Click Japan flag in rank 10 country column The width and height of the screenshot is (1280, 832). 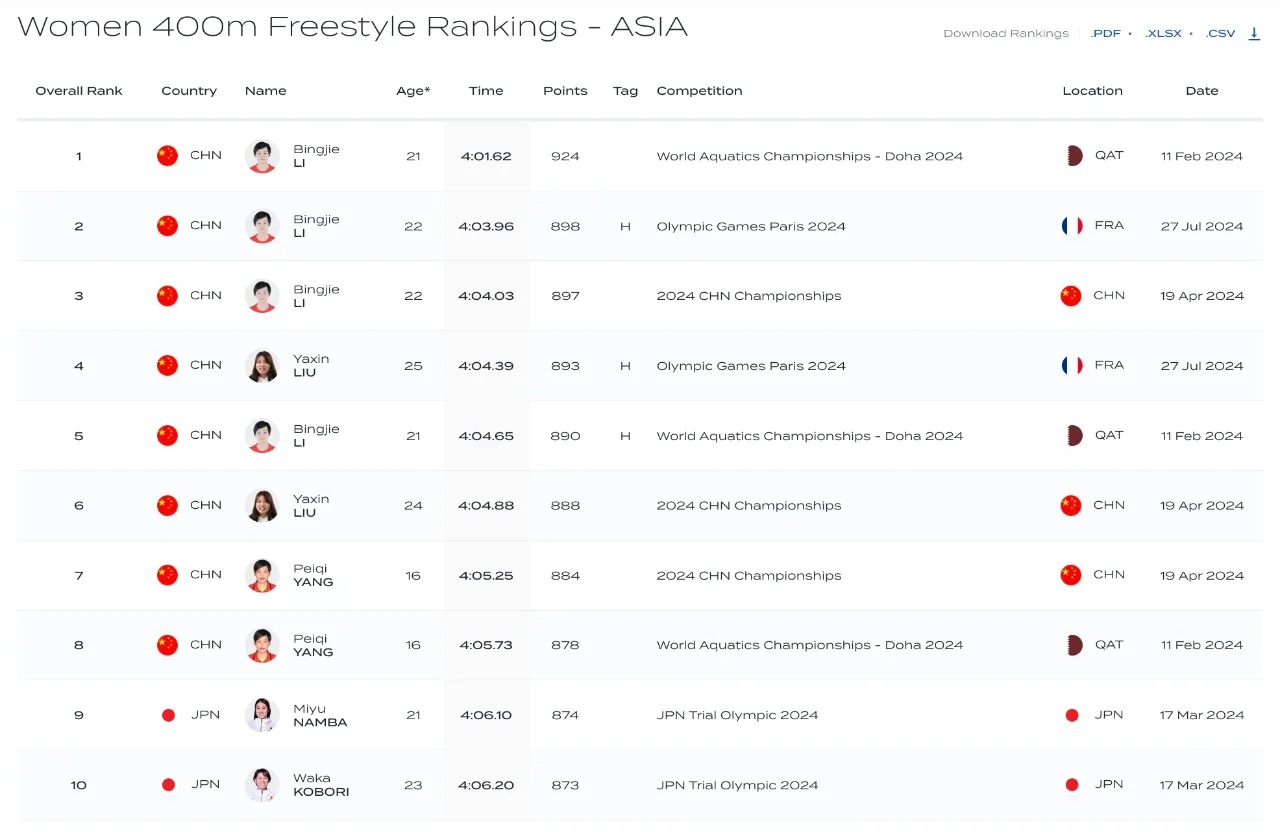(x=168, y=785)
